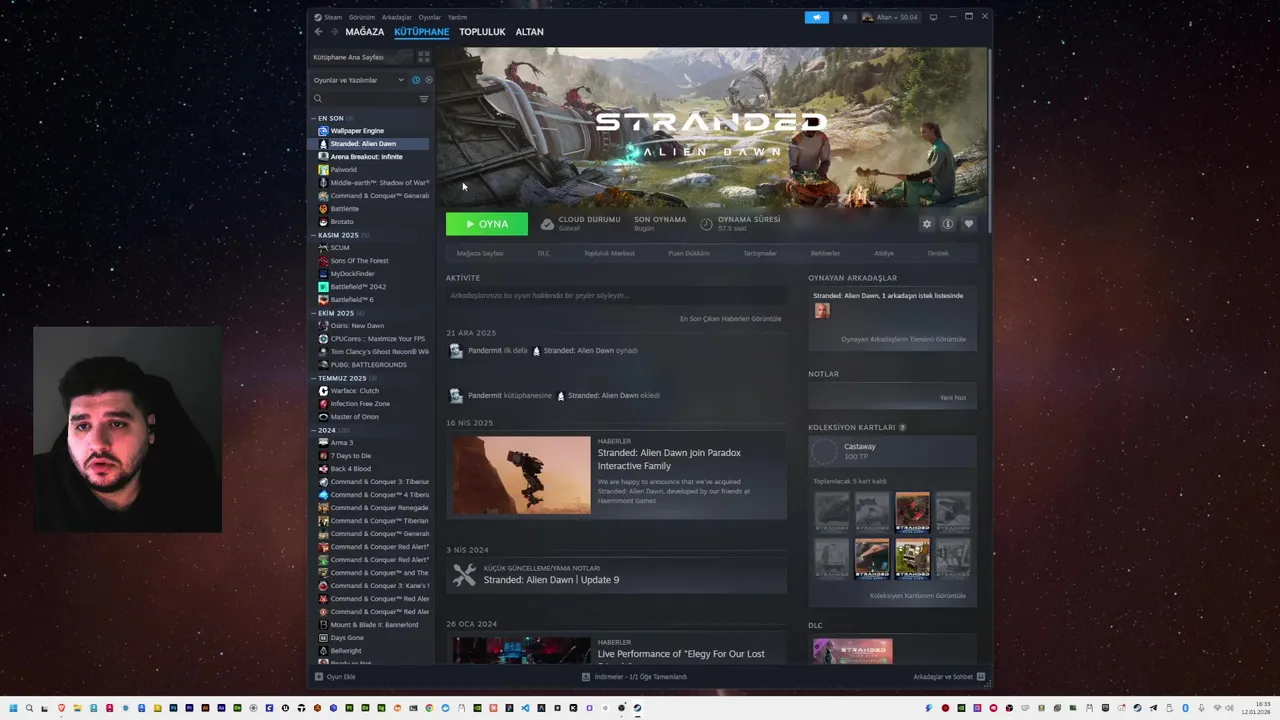The image size is (1280, 720).
Task: Click the Update 9 wrench icon
Action: tap(464, 575)
